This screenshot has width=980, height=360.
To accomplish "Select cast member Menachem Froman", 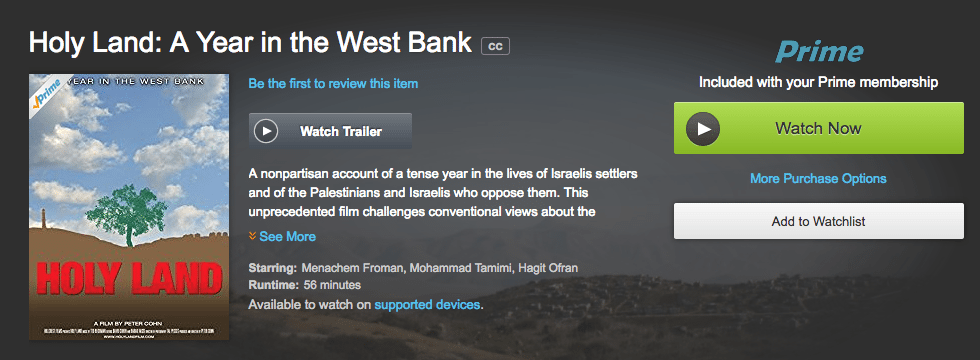I will click(x=354, y=268).
